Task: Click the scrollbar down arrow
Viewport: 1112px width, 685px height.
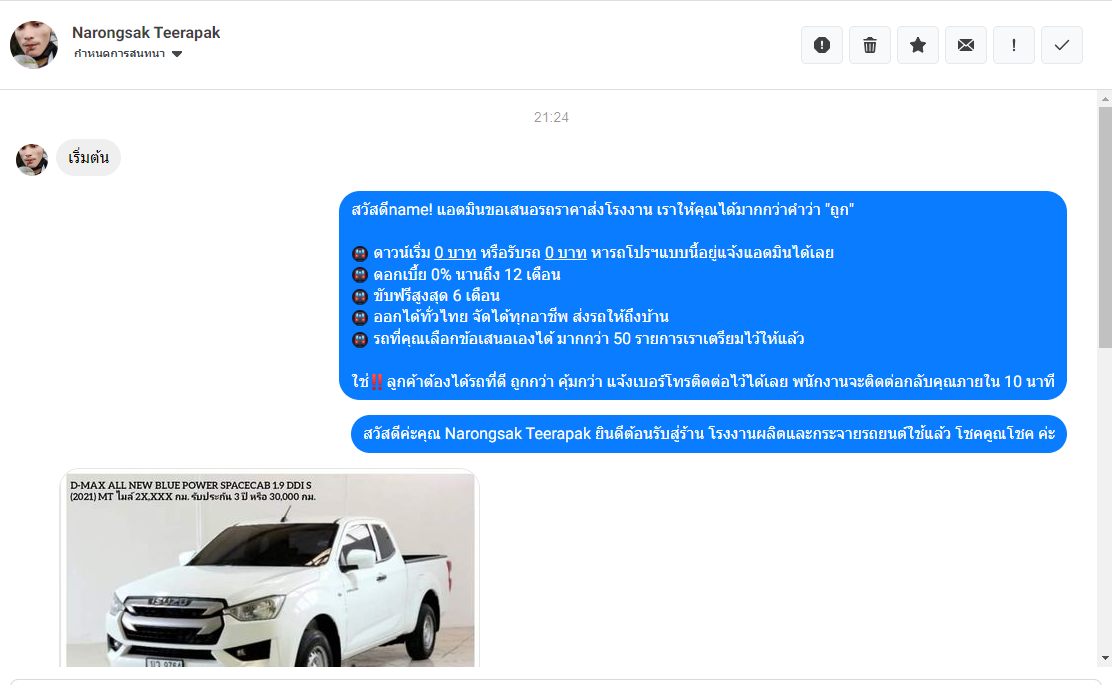Action: pos(1105,659)
